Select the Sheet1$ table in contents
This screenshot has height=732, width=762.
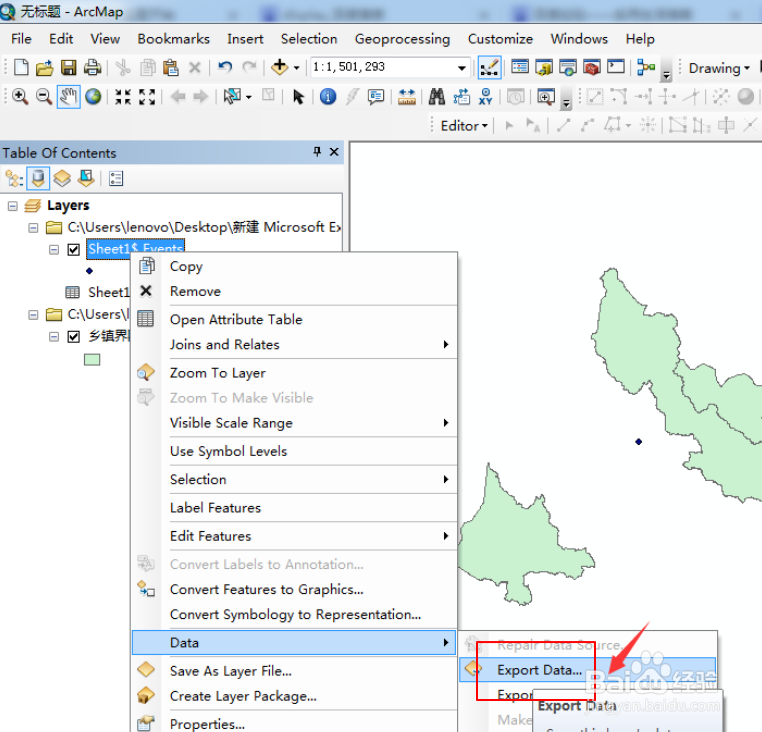pos(109,293)
